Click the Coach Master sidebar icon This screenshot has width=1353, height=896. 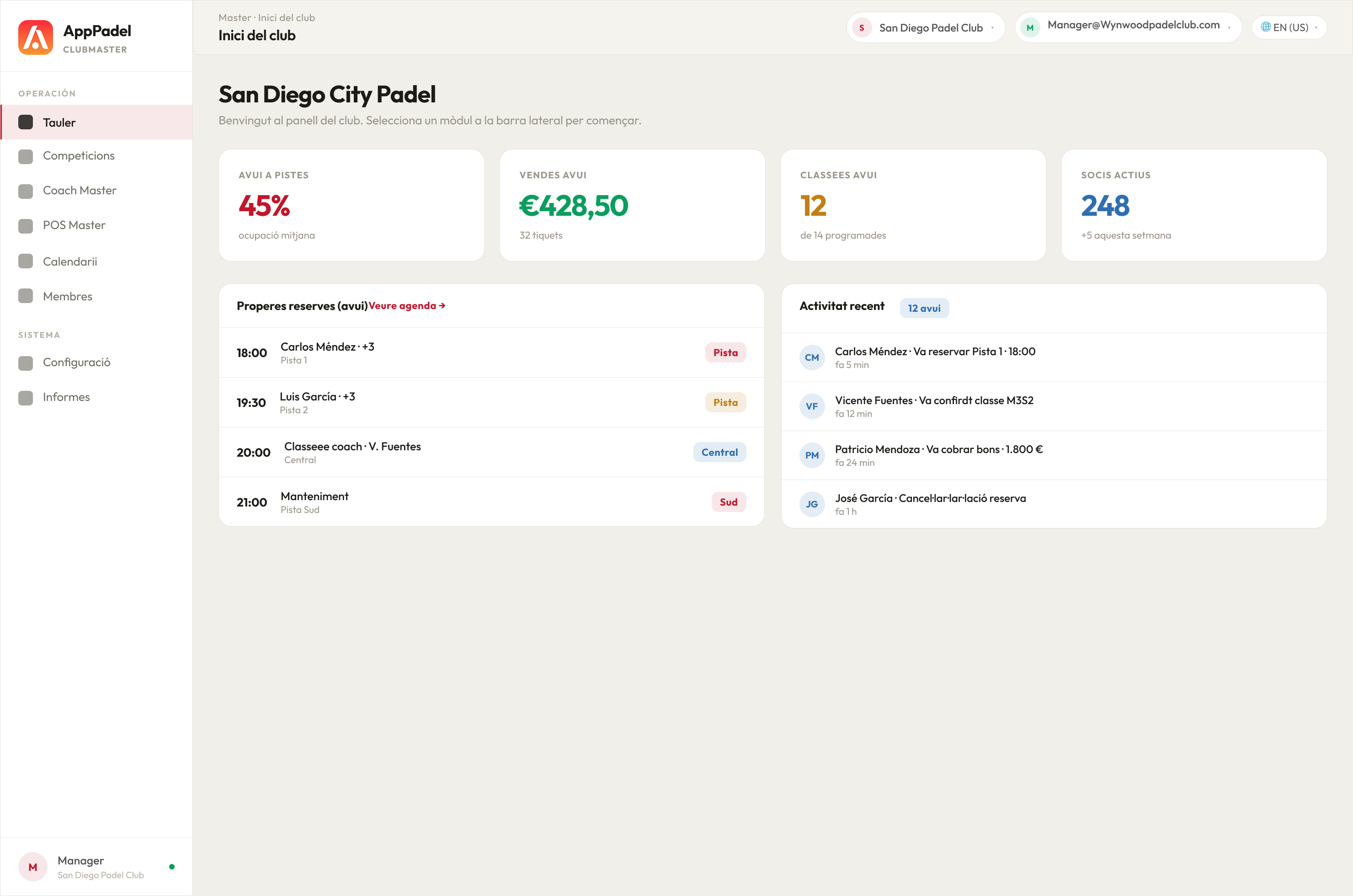(x=26, y=192)
